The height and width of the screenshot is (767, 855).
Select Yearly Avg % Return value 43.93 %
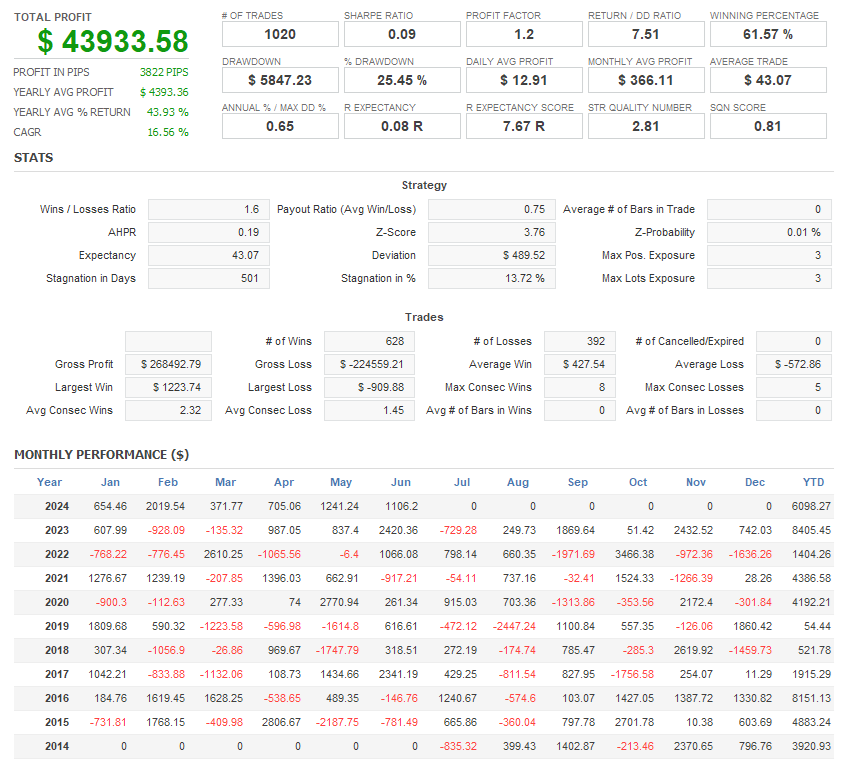[167, 112]
